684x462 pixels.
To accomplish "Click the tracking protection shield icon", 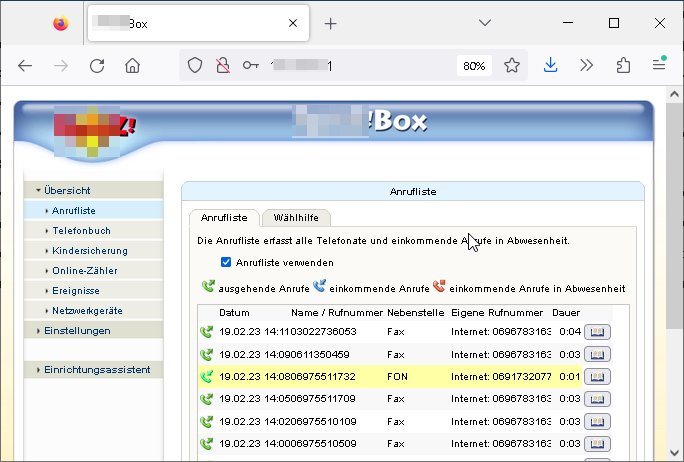I will pos(195,65).
